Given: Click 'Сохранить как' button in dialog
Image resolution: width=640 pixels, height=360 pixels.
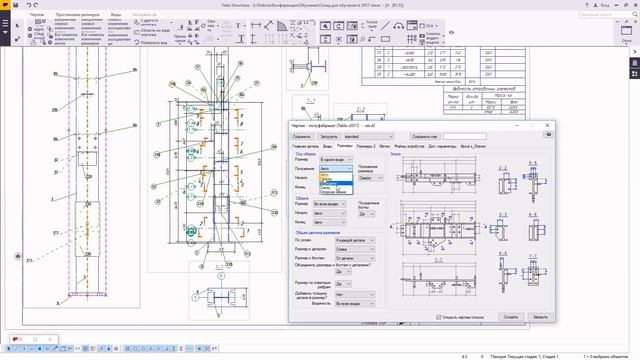Looking at the screenshot, I should coord(424,136).
